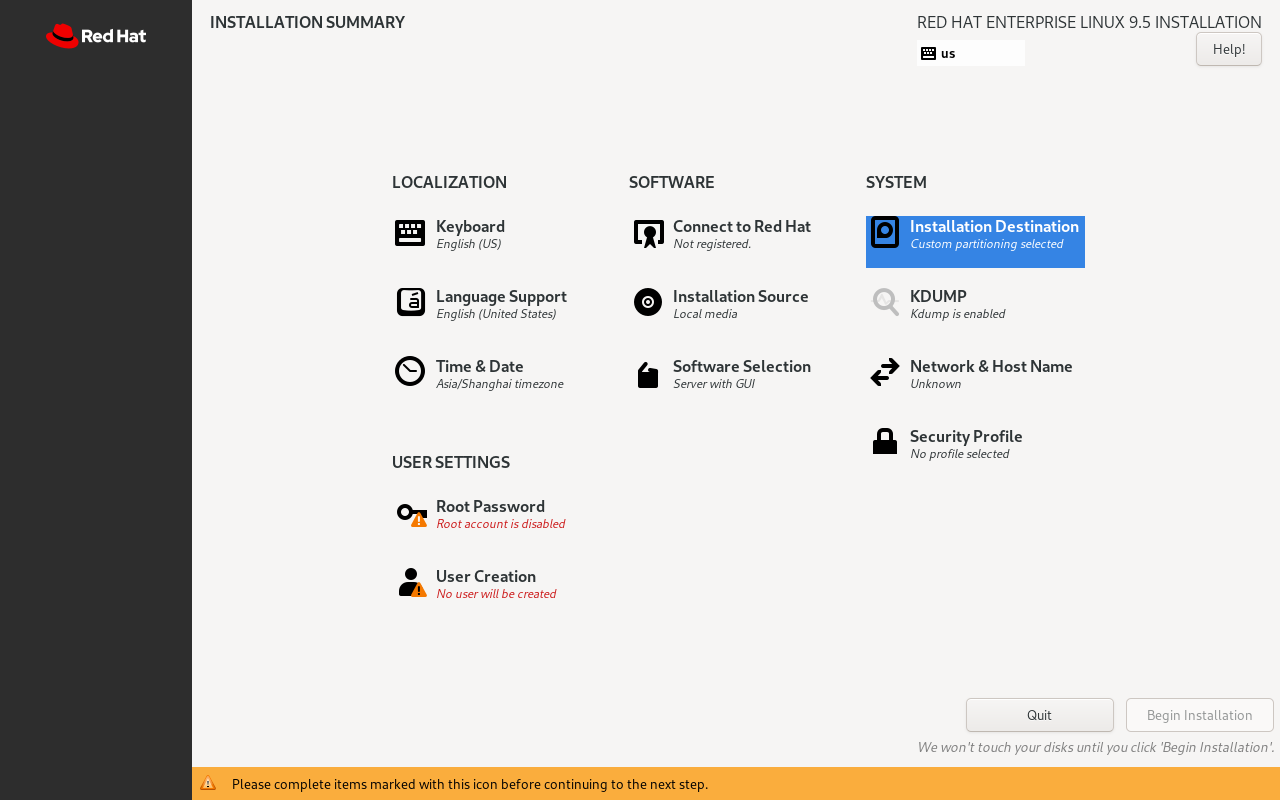Click the keyboard layout icon next to 'us'
Image resolution: width=1280 pixels, height=800 pixels.
point(928,53)
